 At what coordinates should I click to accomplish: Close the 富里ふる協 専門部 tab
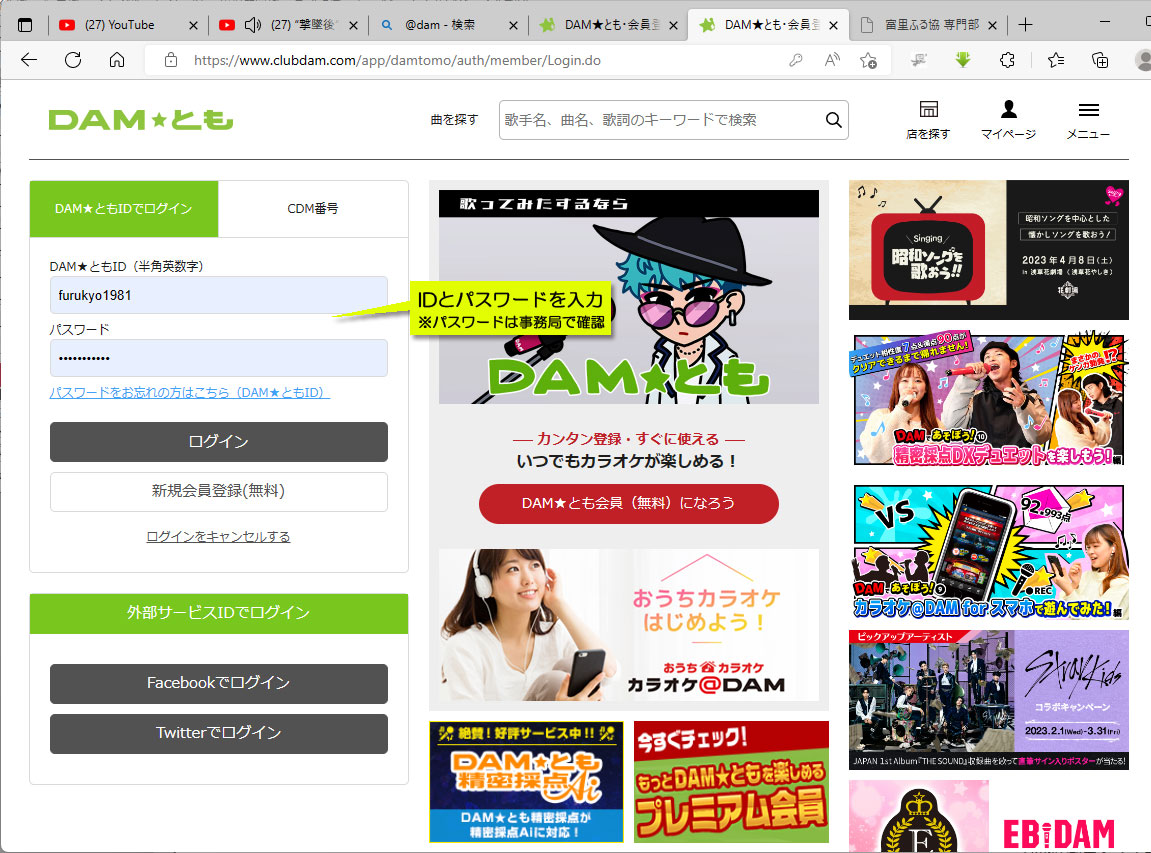point(992,25)
